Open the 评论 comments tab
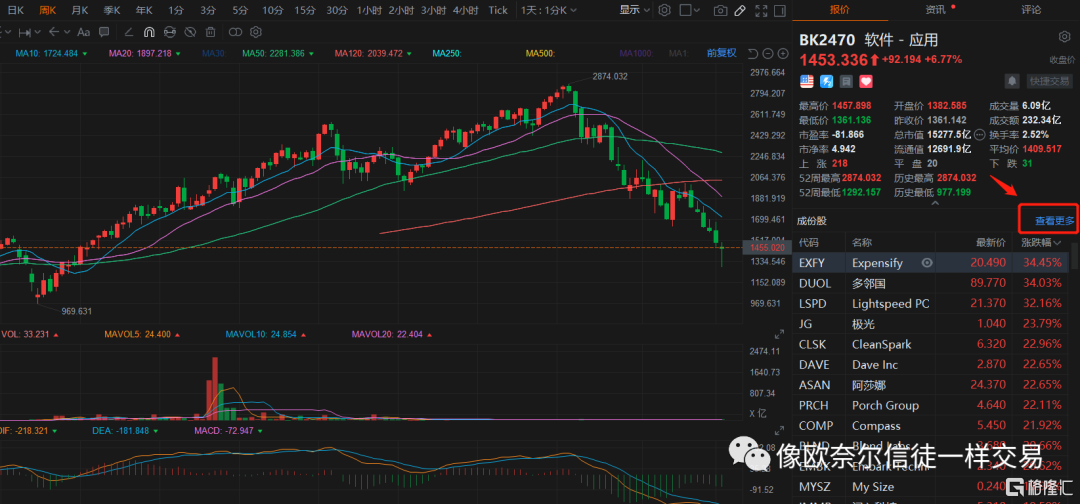 pyautogui.click(x=1031, y=10)
